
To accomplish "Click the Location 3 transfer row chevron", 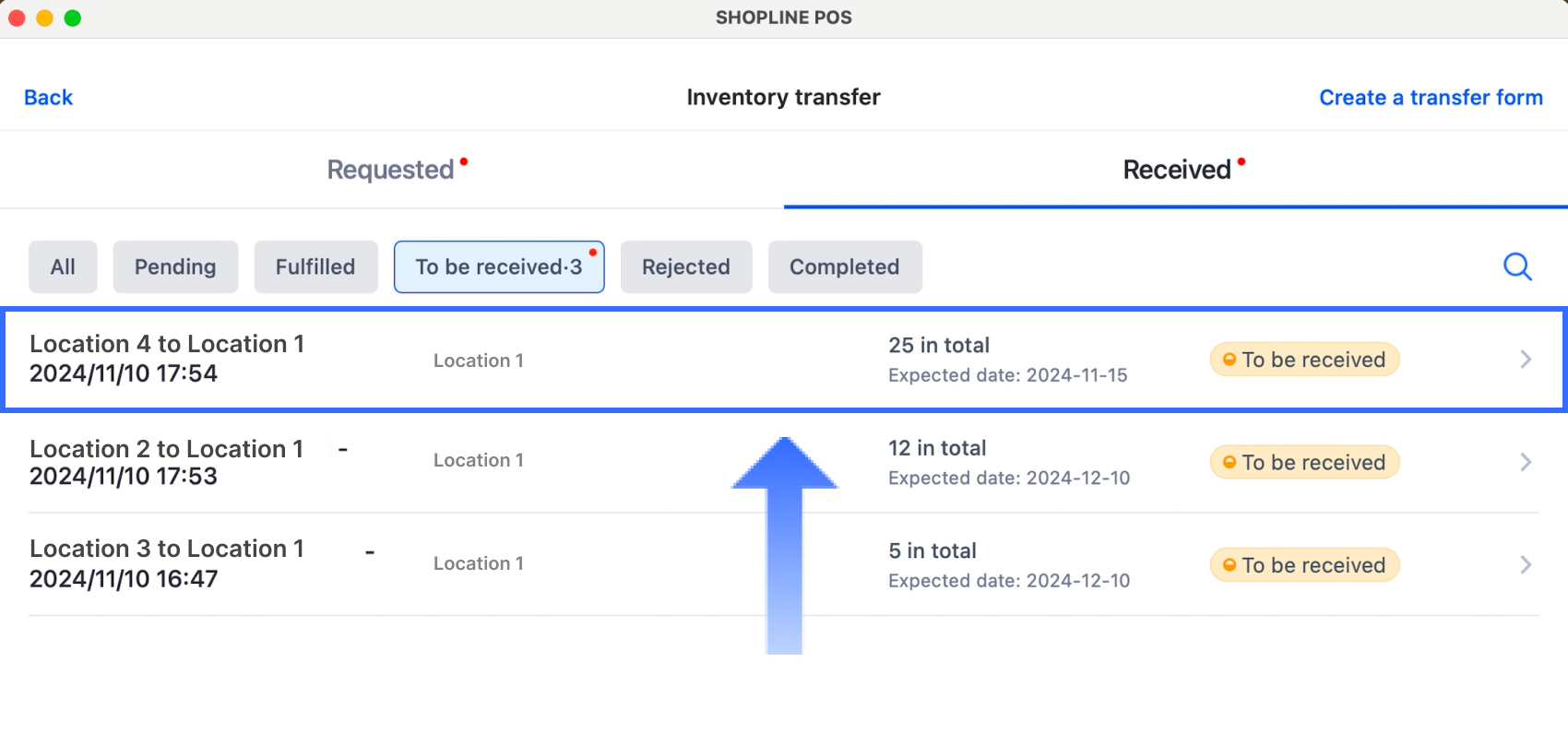I will [1526, 564].
